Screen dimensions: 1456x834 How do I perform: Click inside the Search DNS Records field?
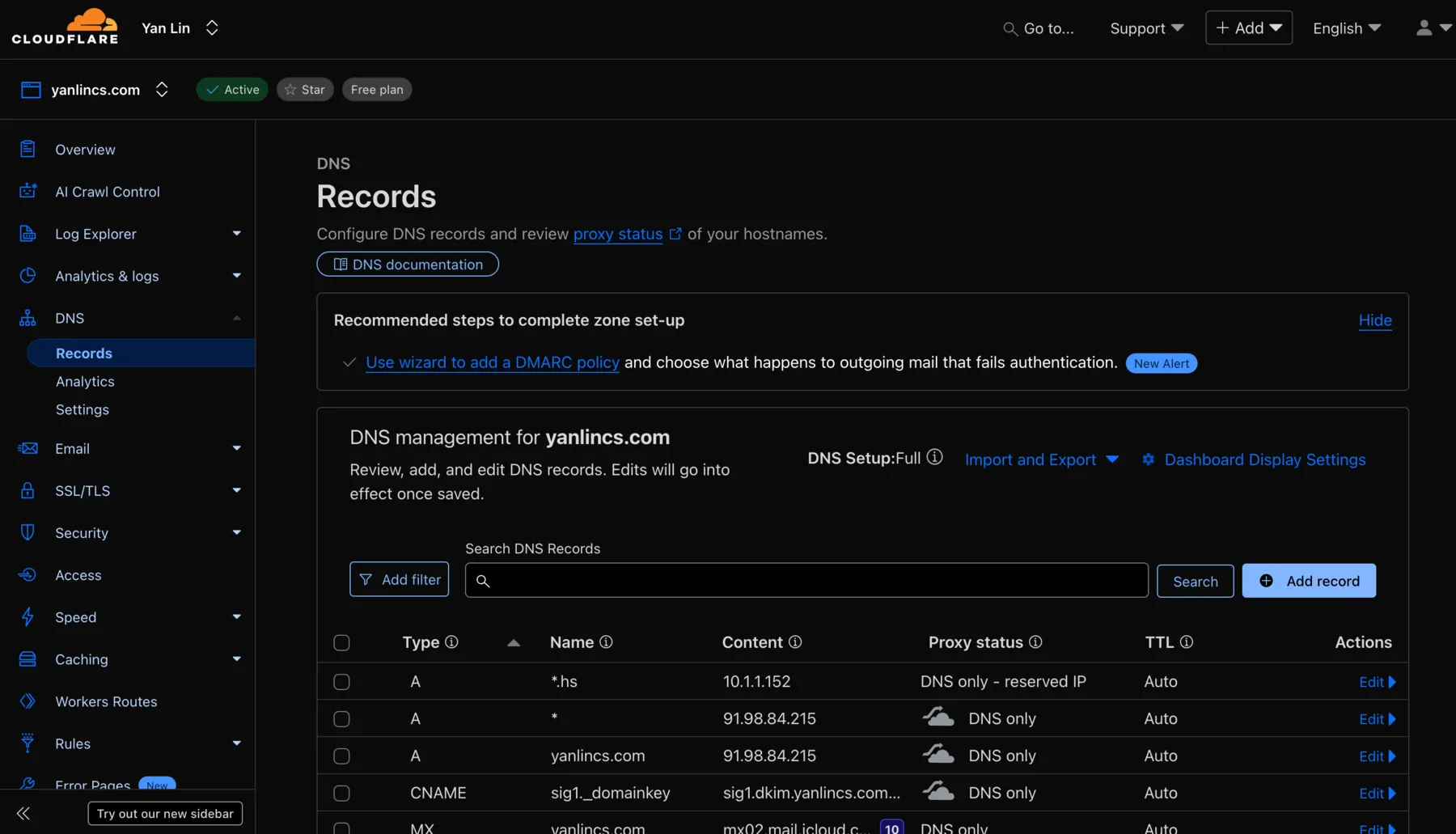(805, 580)
